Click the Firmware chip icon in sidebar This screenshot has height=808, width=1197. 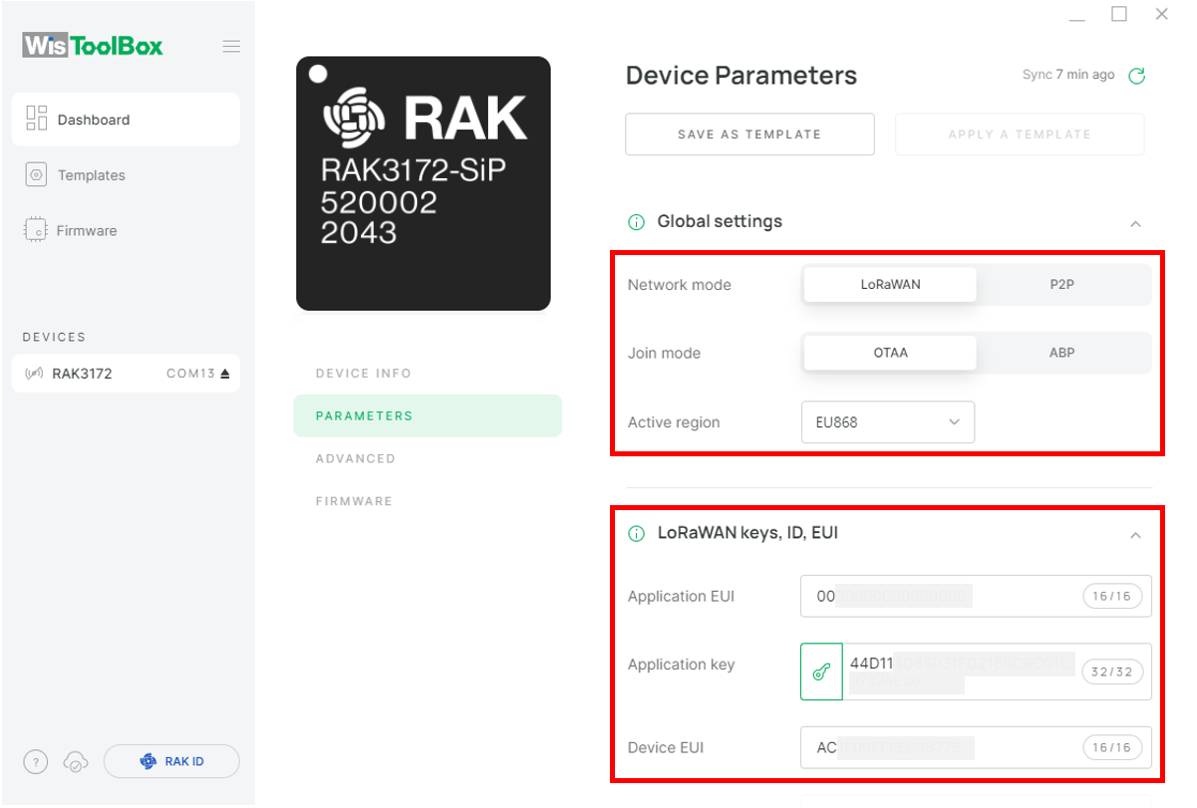pyautogui.click(x=35, y=230)
